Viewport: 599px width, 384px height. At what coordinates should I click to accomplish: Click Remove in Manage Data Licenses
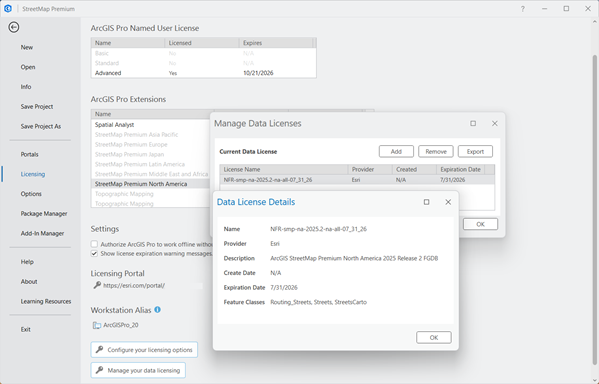pyautogui.click(x=436, y=151)
